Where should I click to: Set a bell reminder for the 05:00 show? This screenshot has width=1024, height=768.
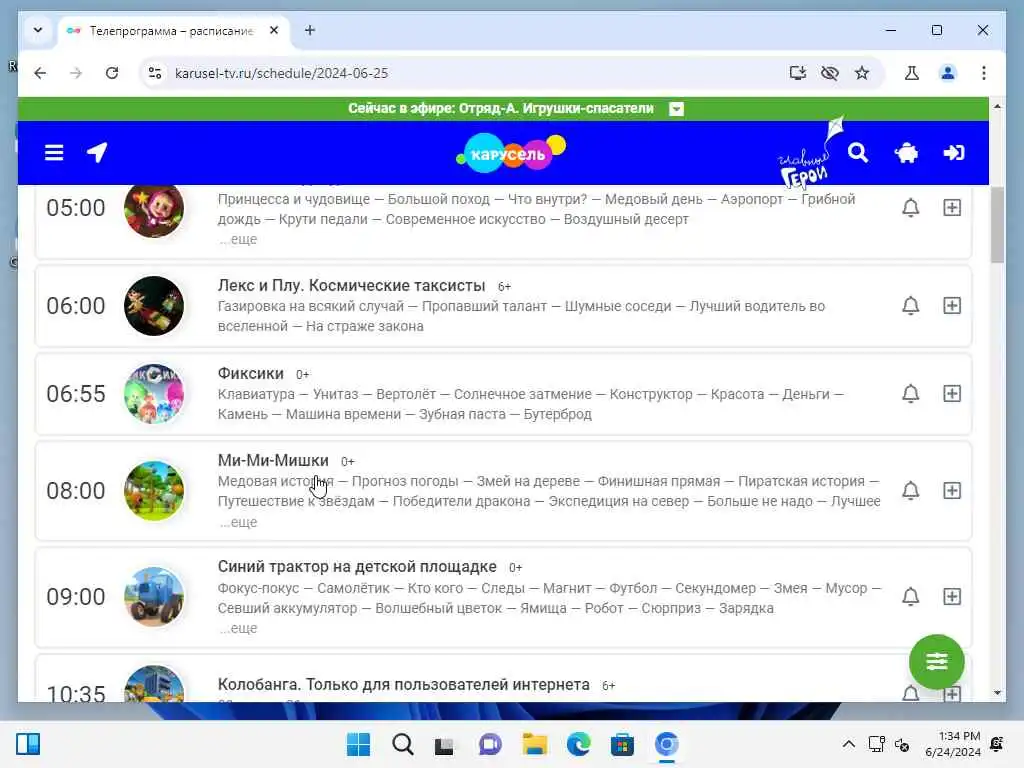[910, 208]
